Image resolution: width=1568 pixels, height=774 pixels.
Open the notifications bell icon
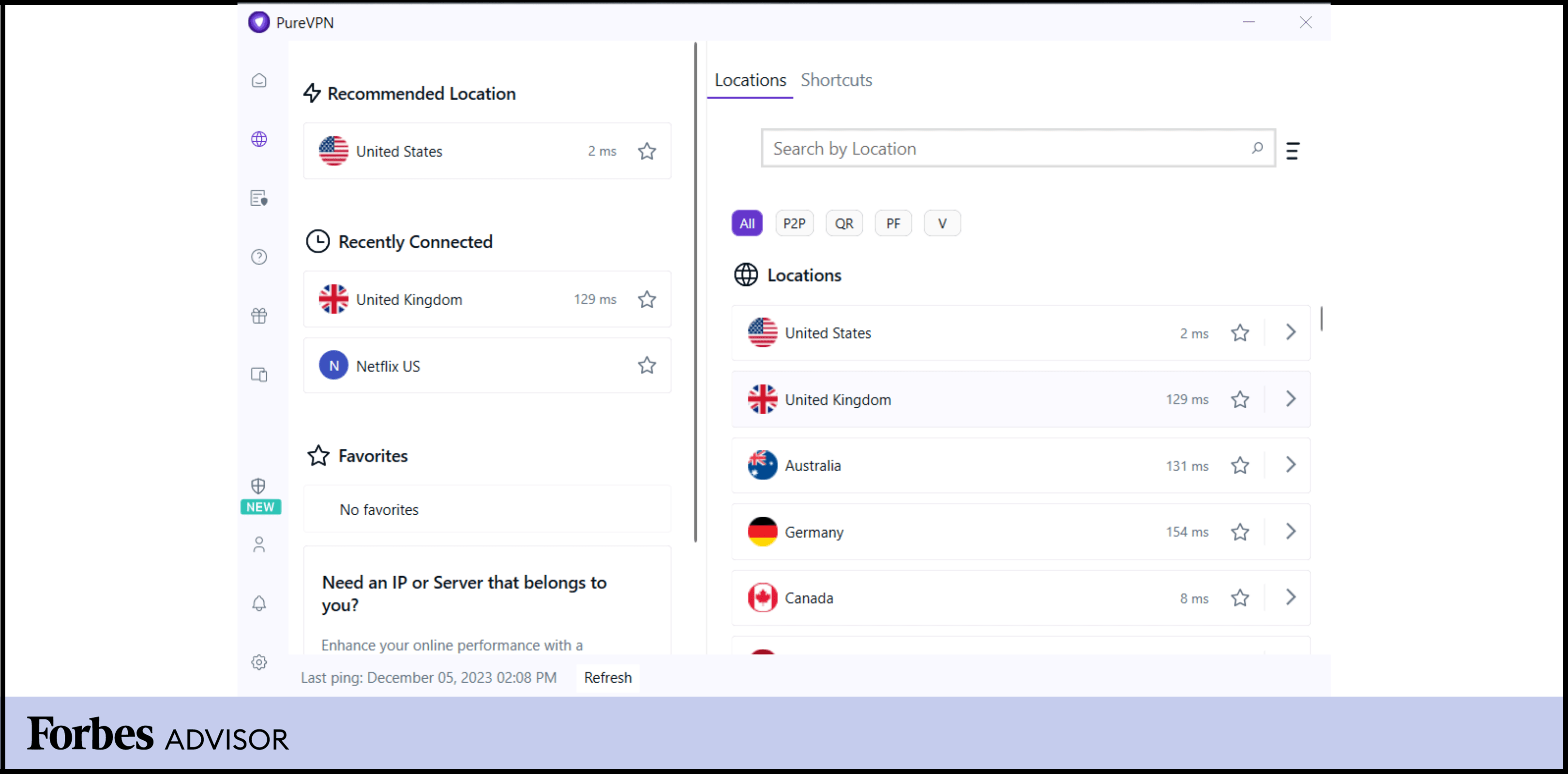(259, 603)
